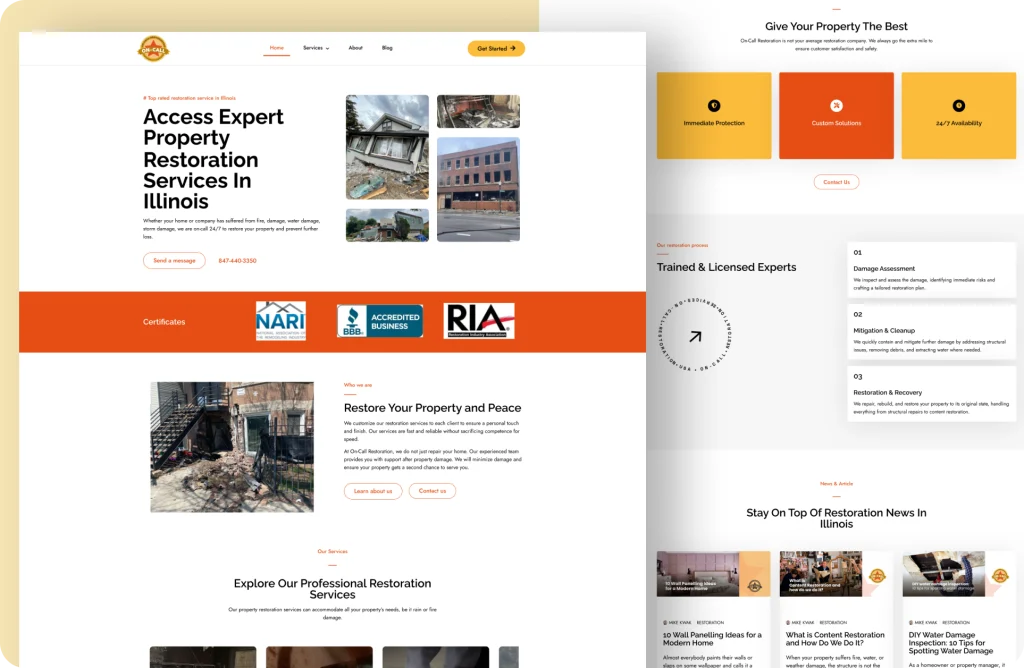Select the Mitigation & Cleanup step heading

(884, 330)
